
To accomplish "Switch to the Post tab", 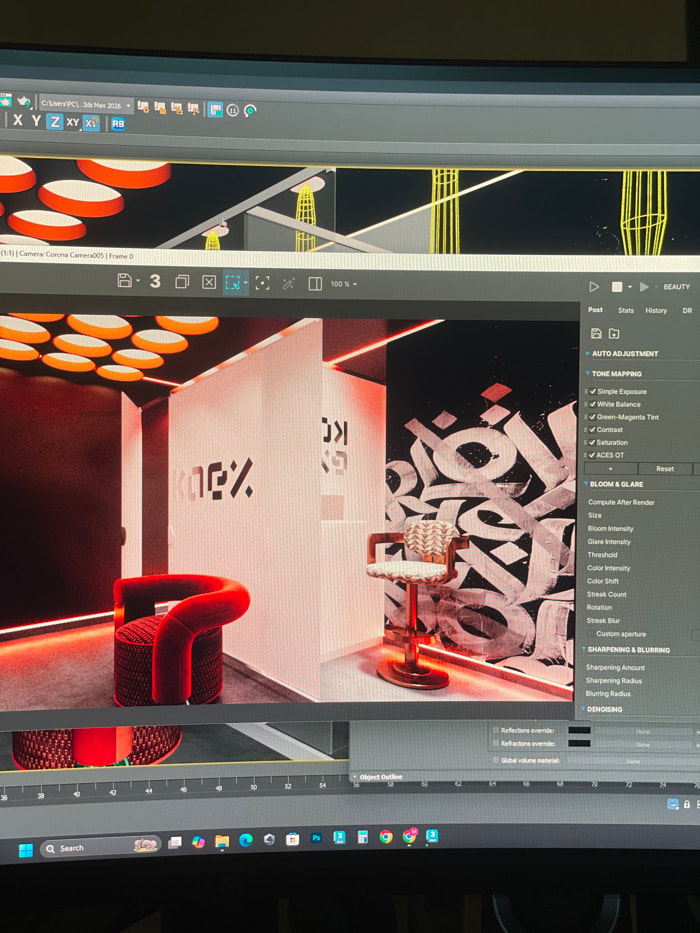I will click(595, 310).
